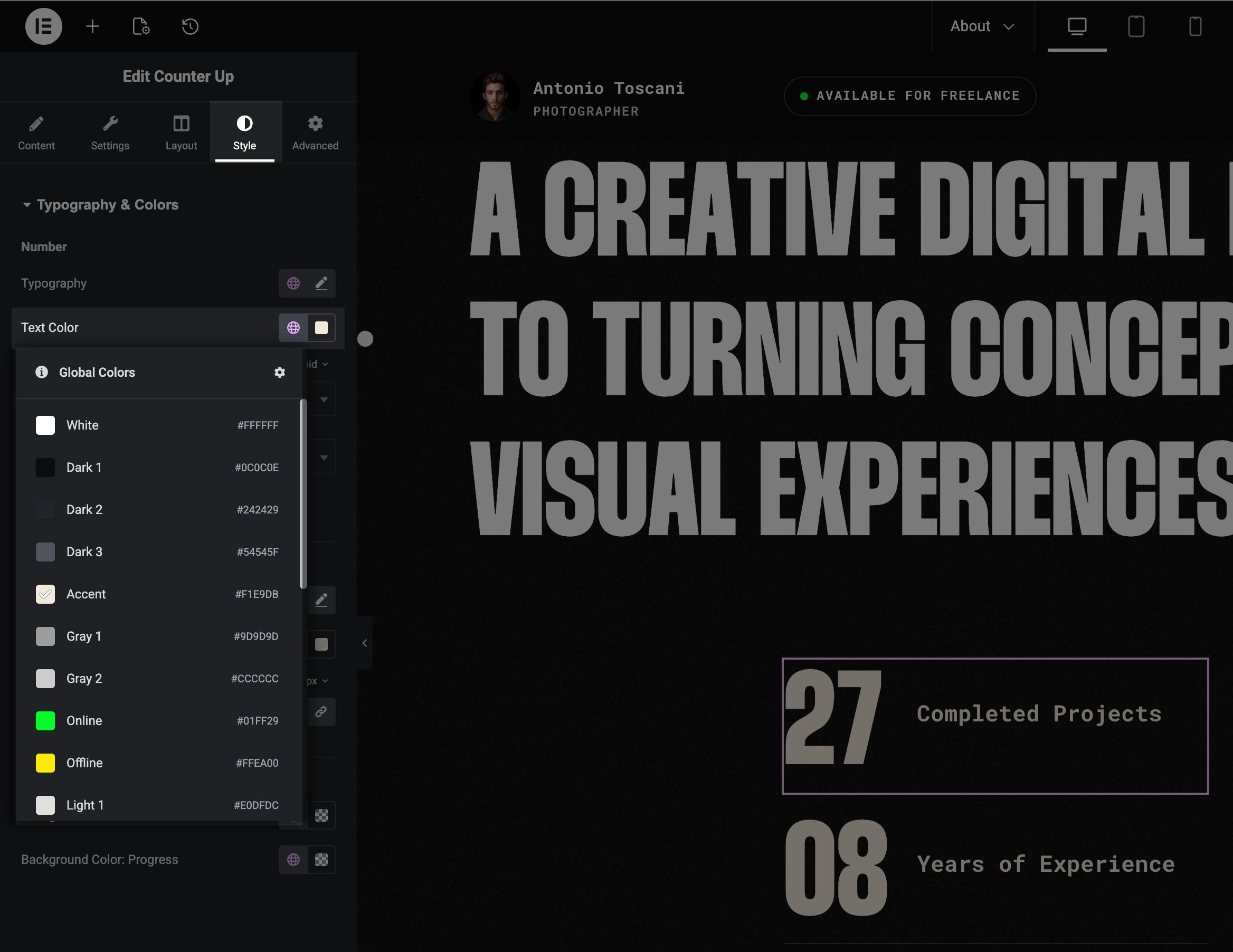
Task: Click the plus add element icon
Action: [92, 26]
